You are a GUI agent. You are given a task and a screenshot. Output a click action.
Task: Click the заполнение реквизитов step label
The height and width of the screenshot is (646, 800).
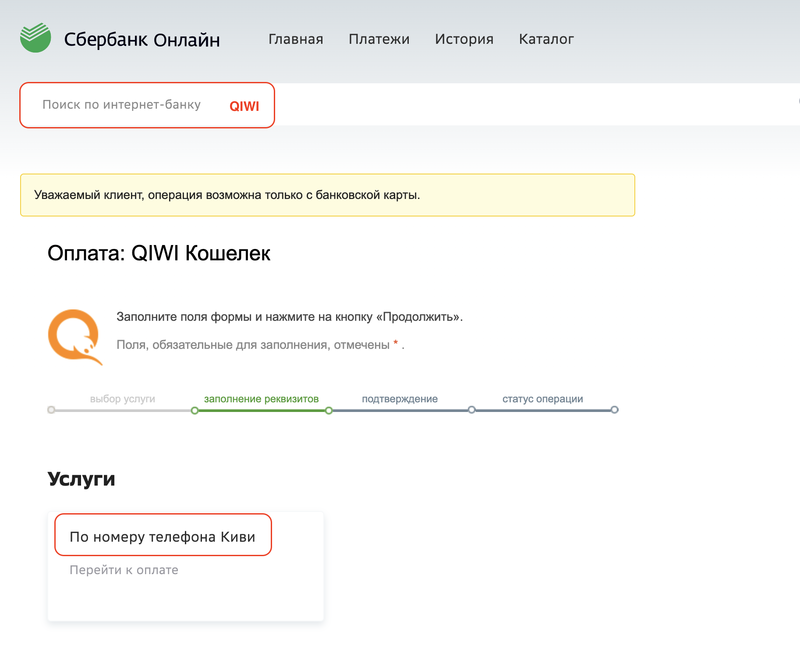pyautogui.click(x=261, y=399)
